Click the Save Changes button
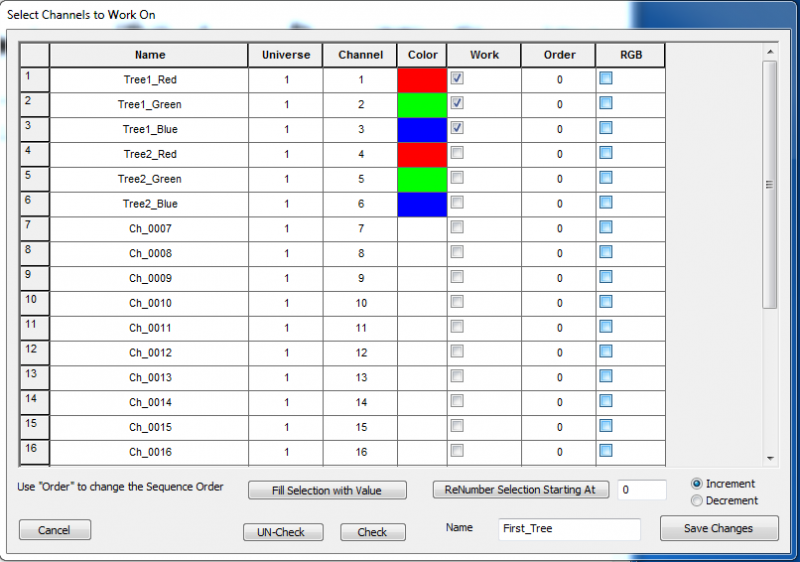800x562 pixels. 718,529
